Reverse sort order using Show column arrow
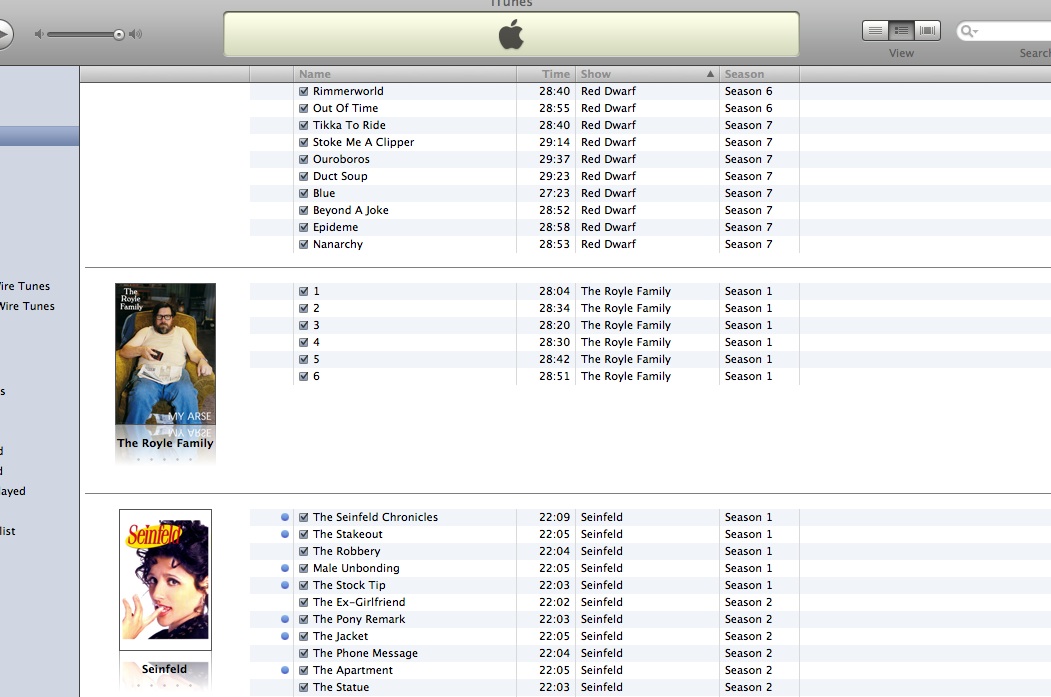The image size is (1051, 697). (x=710, y=74)
